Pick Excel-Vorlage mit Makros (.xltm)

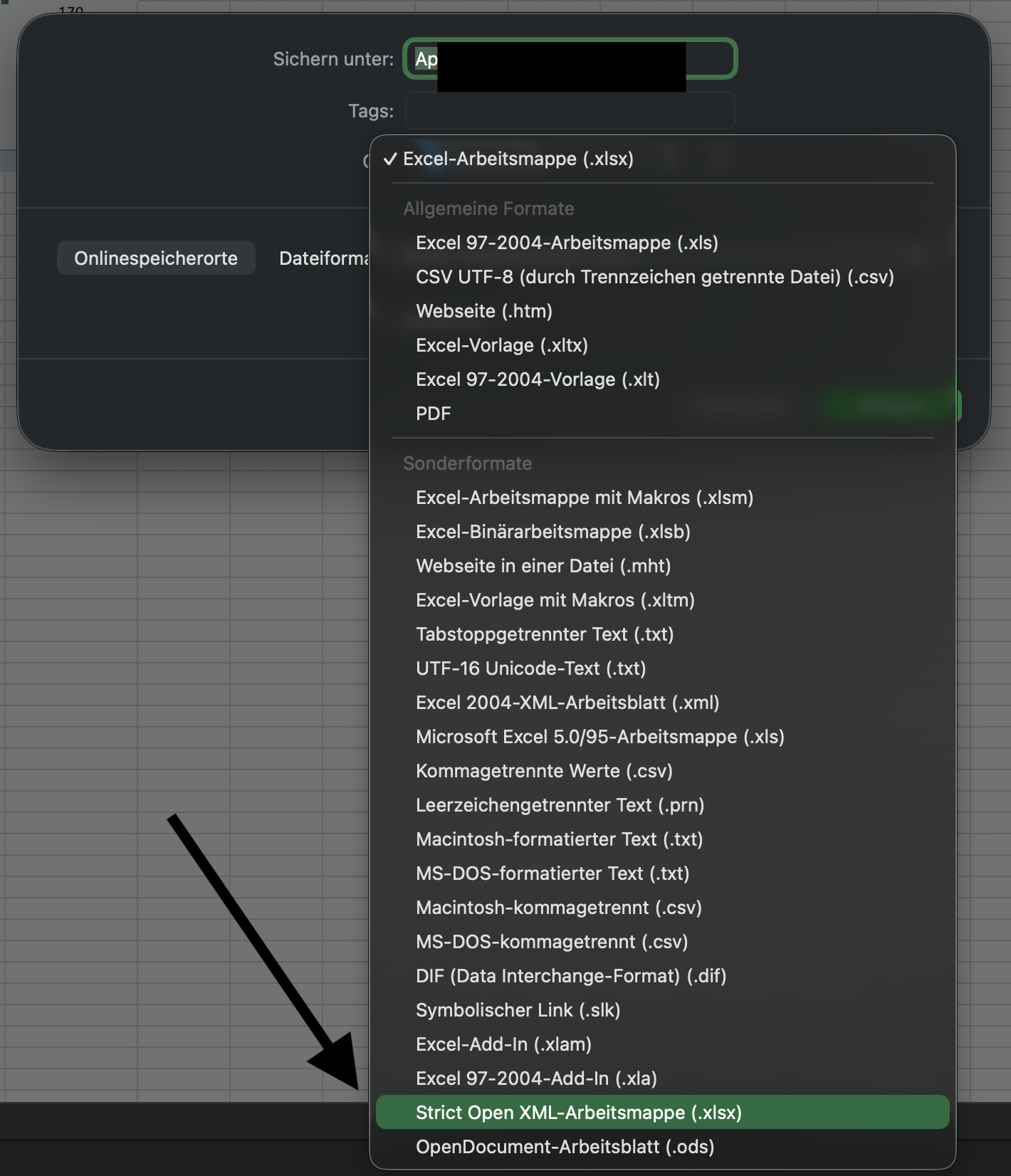coord(662,600)
